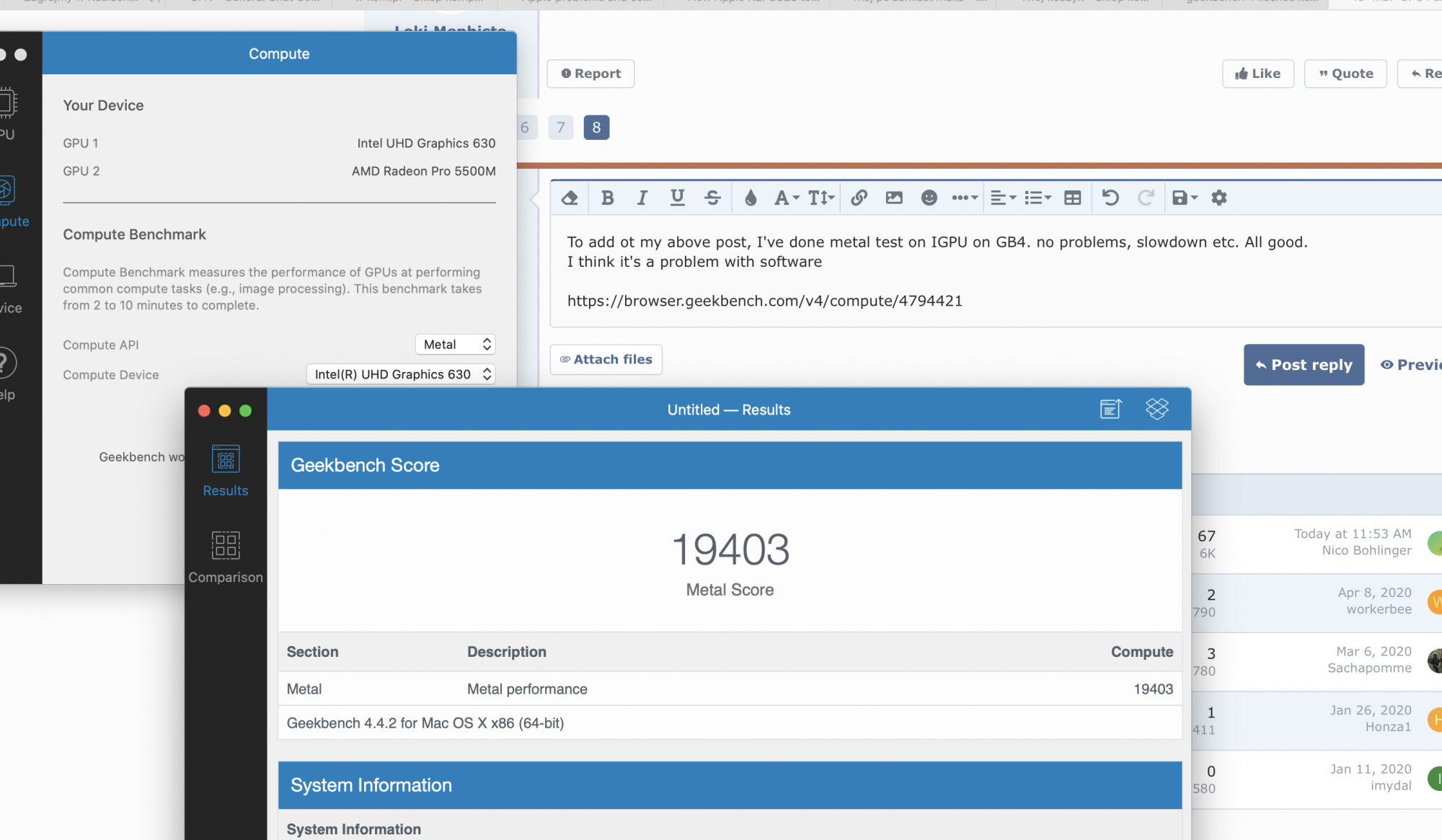Open imydal user link
The height and width of the screenshot is (840, 1442).
click(x=1392, y=786)
